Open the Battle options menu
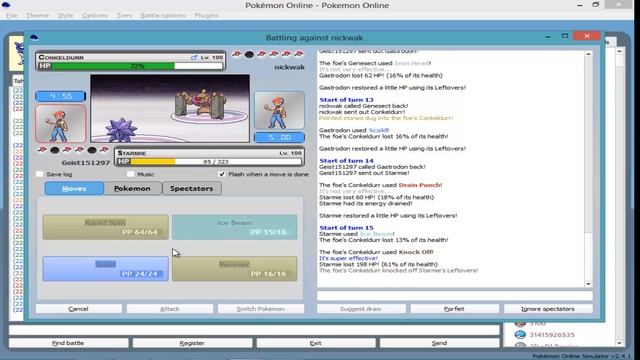Screen dimensions: 640x360 [163, 16]
